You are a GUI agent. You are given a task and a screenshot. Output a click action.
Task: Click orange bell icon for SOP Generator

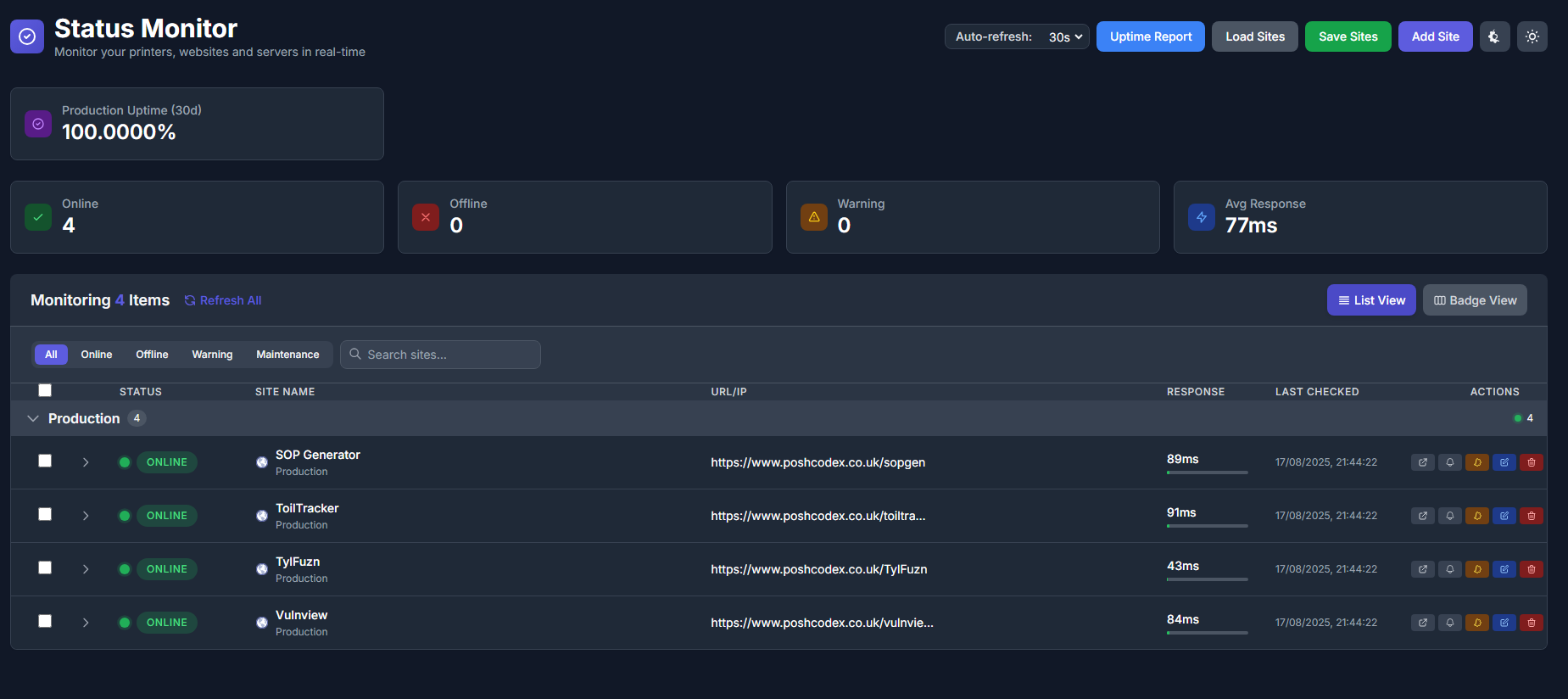coord(1477,462)
